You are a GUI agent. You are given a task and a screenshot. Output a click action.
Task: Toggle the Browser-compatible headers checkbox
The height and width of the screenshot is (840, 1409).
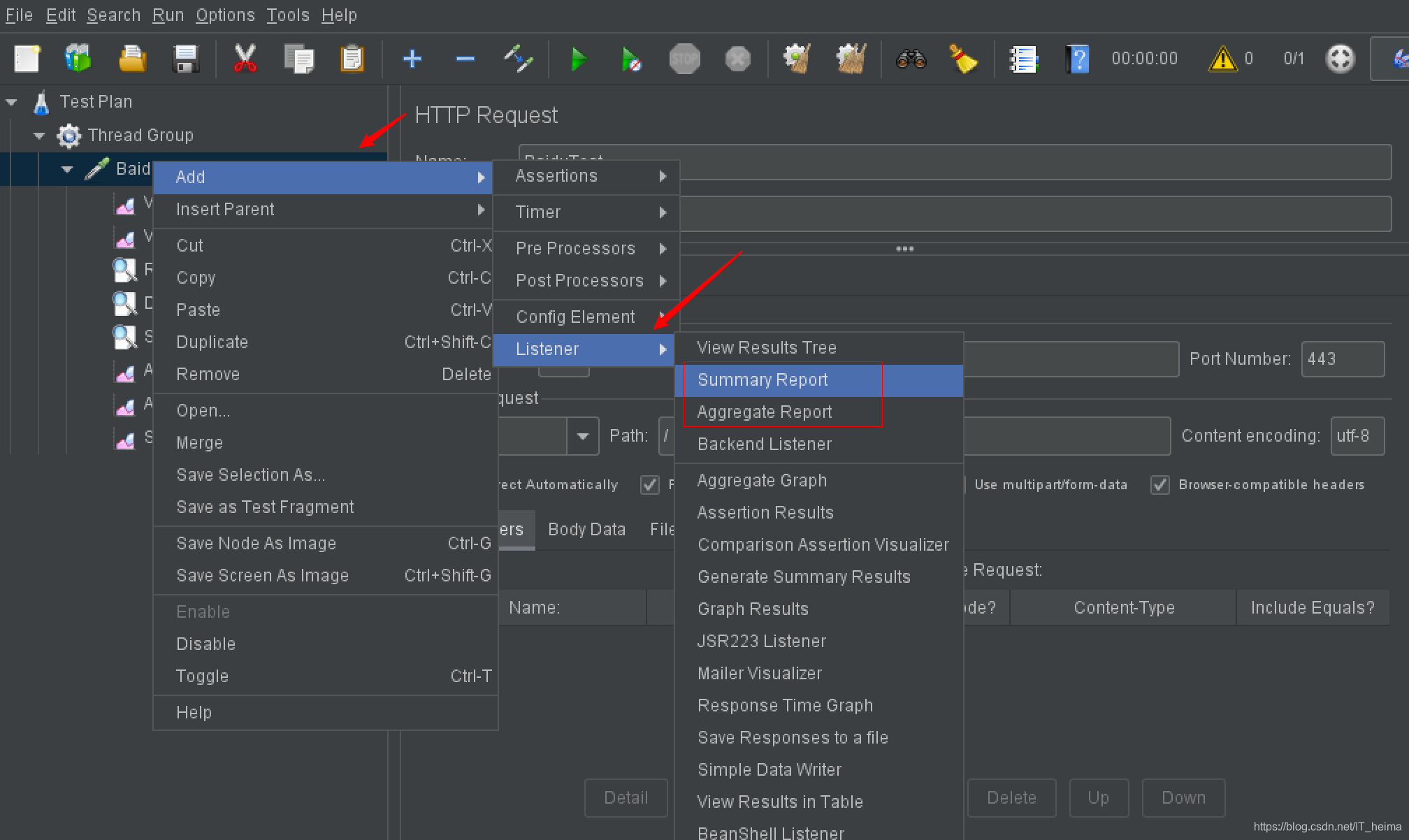(x=1160, y=485)
